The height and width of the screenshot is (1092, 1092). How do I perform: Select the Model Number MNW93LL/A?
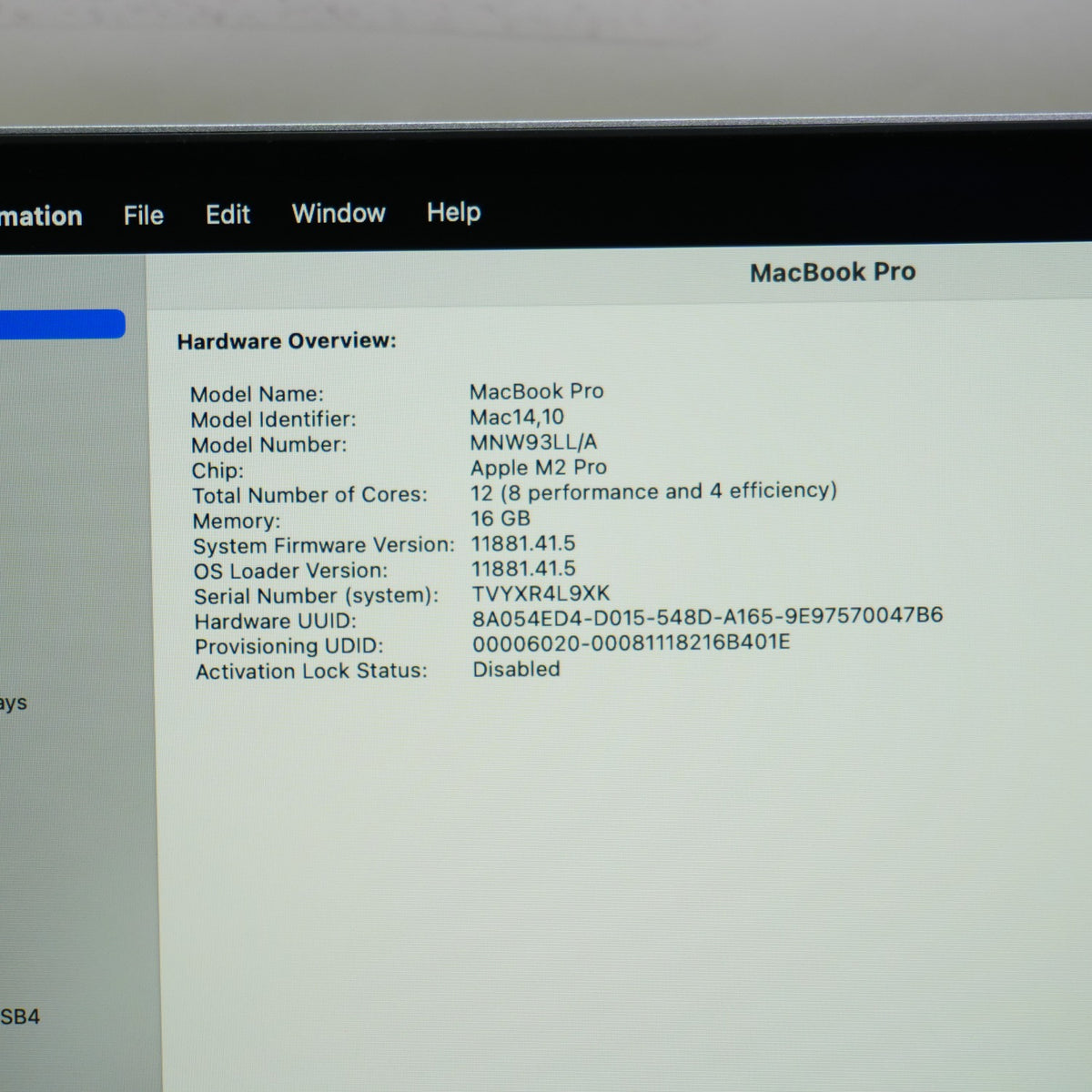(533, 442)
